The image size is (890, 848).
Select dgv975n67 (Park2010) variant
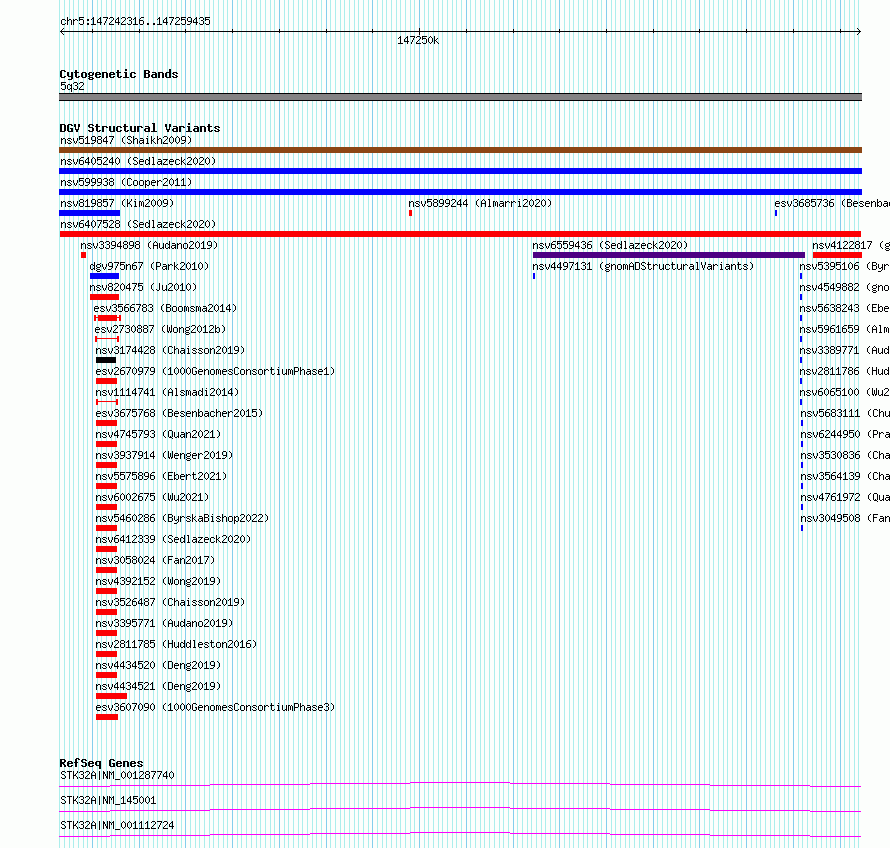pos(149,266)
